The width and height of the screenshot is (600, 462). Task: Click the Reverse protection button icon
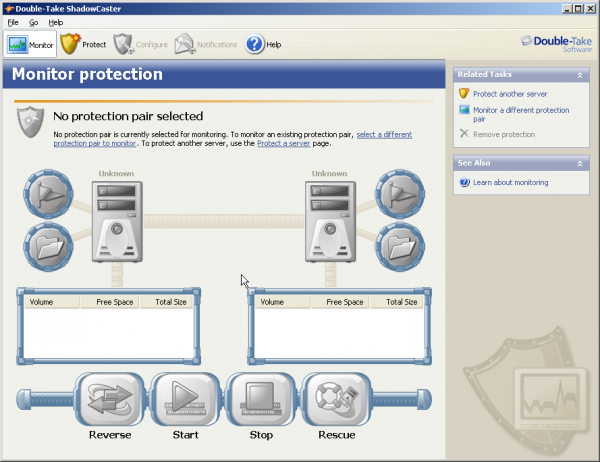tap(110, 399)
